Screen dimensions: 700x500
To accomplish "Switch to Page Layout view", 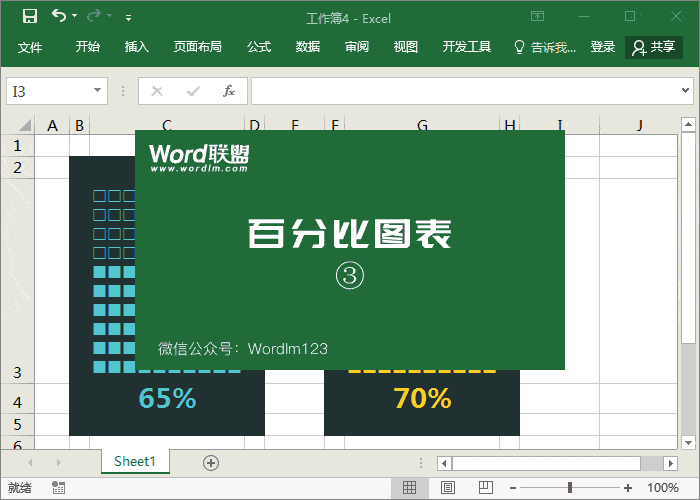I will click(446, 487).
